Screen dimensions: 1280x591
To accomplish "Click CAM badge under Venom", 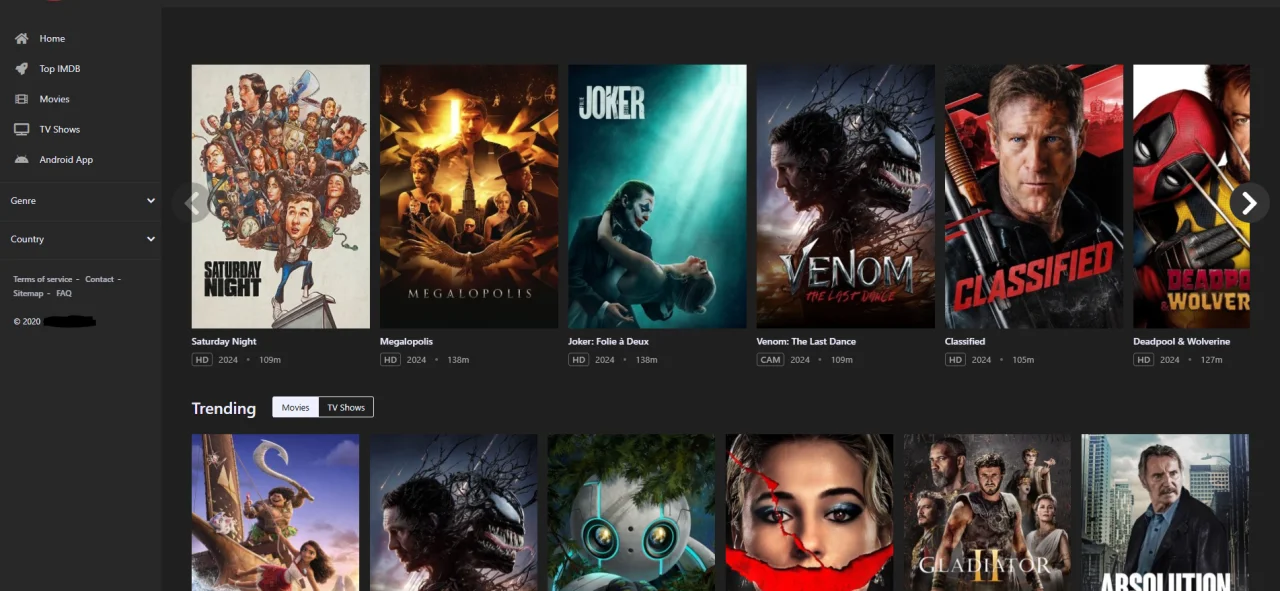I will 770,360.
